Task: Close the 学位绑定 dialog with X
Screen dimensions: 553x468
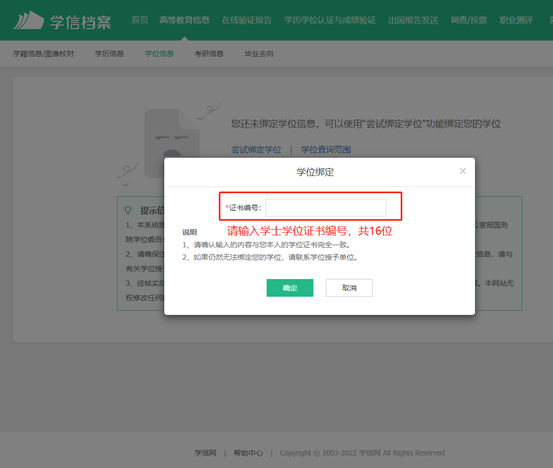Action: pos(463,171)
